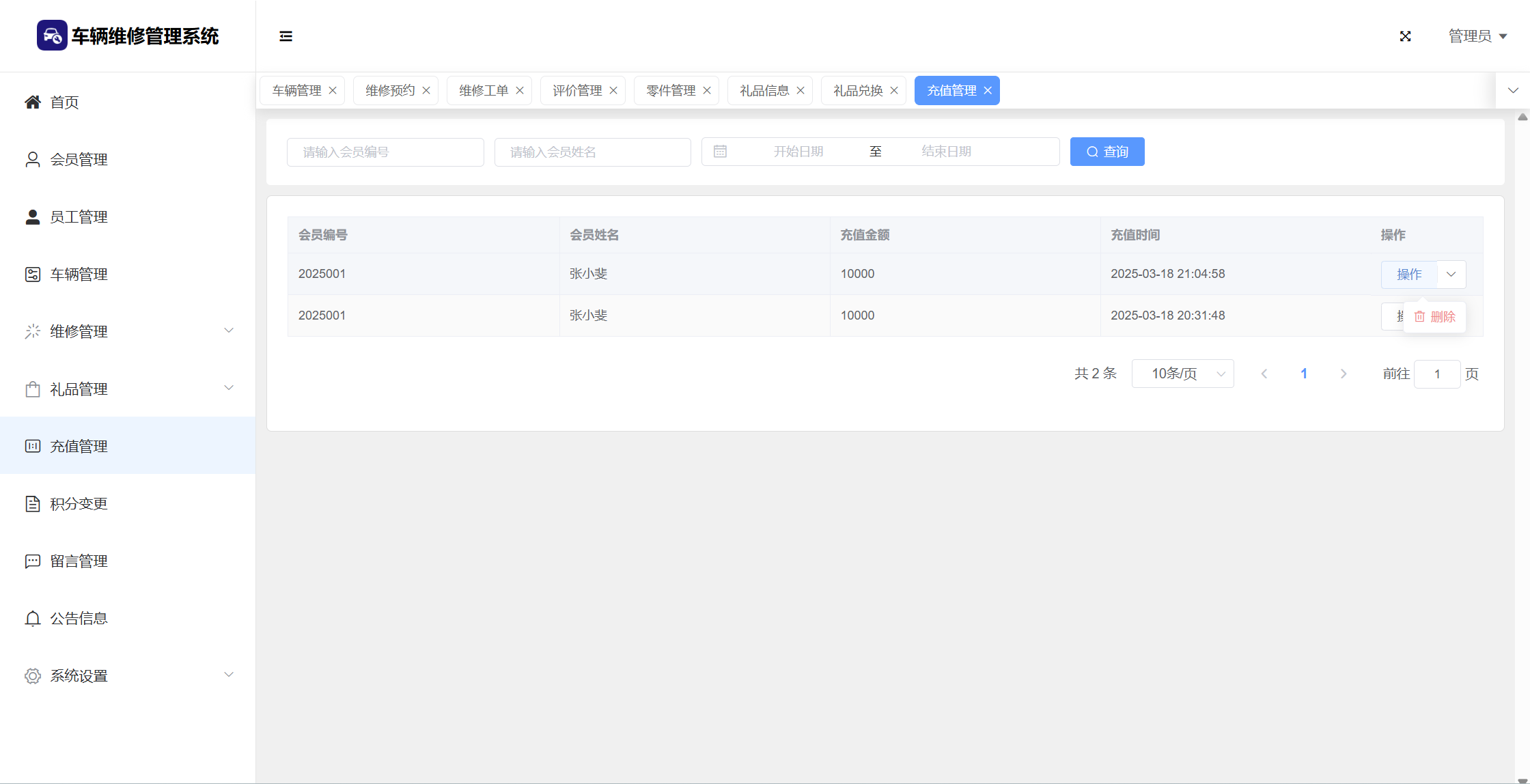
Task: Select 删除 from the action menu
Action: 1435,317
